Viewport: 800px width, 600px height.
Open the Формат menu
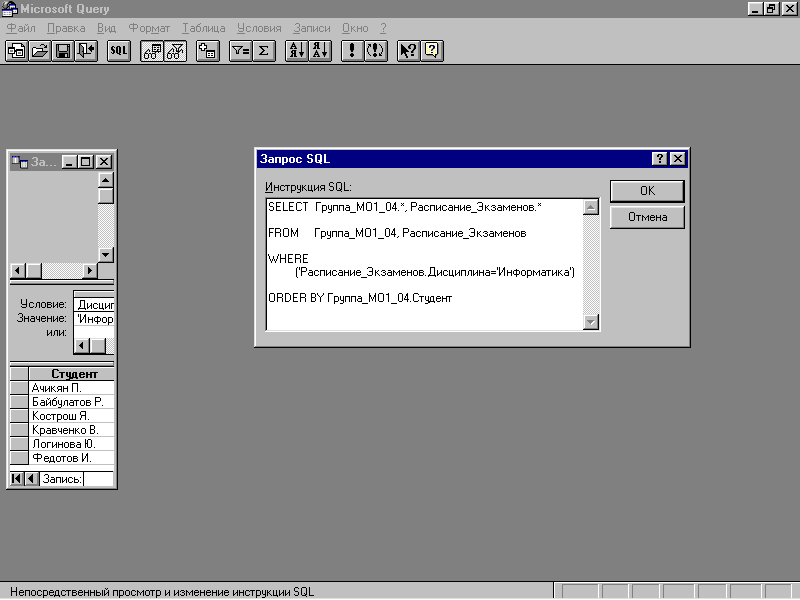coord(149,28)
